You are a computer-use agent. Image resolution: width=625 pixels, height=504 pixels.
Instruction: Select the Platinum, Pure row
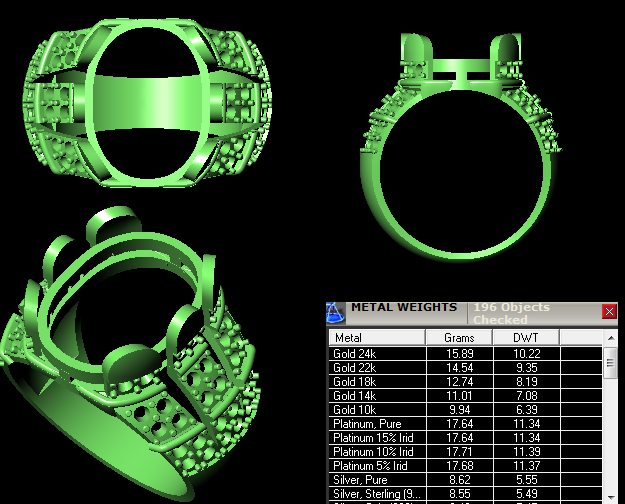coord(465,423)
